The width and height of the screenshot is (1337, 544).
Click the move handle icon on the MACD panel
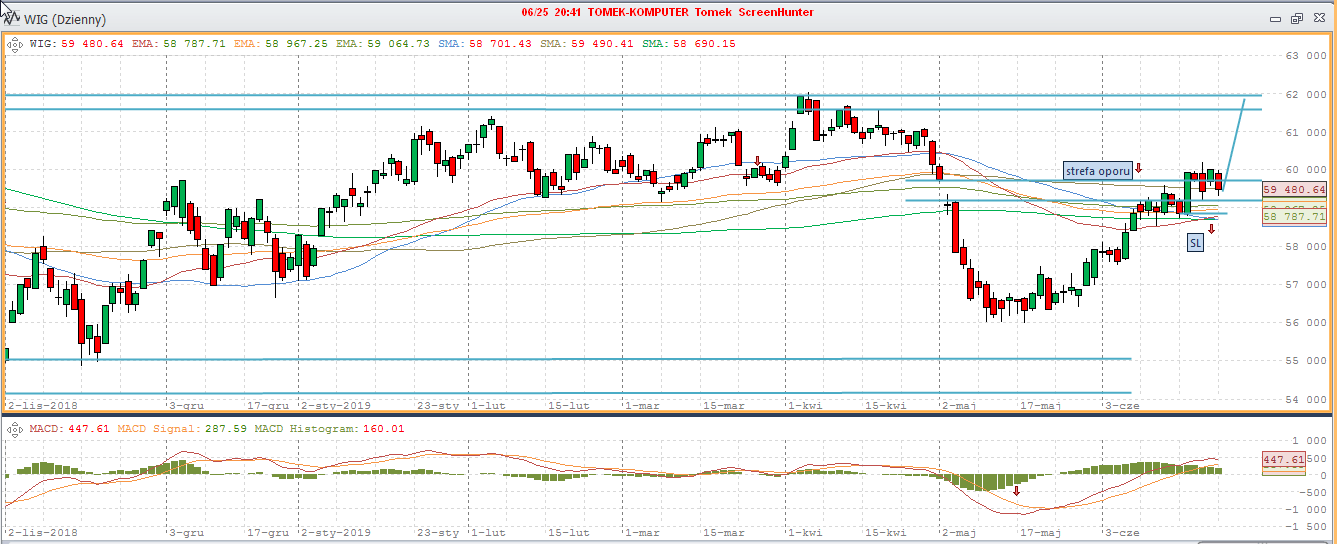coord(15,429)
